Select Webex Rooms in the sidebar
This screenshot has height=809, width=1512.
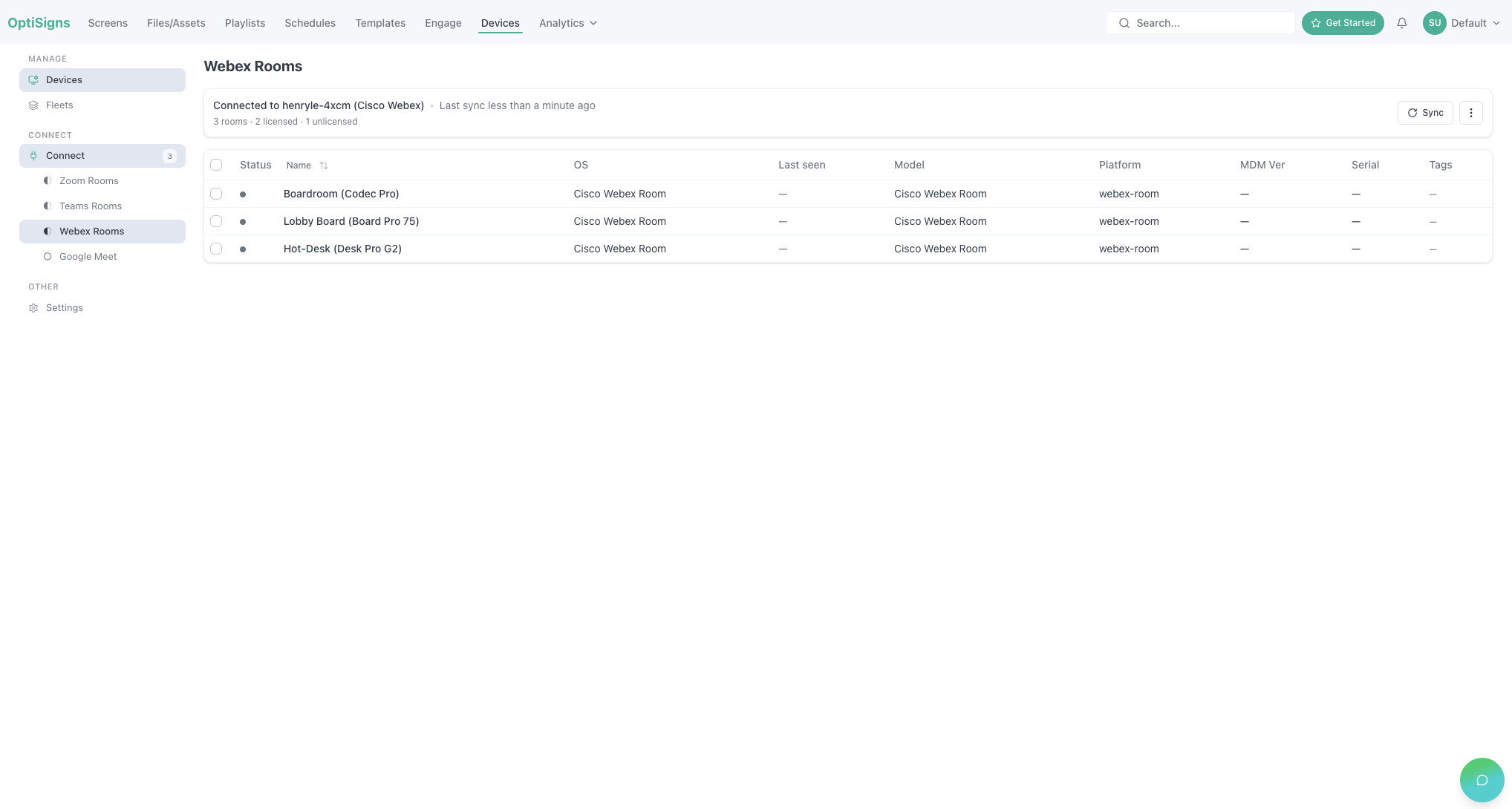click(x=102, y=232)
